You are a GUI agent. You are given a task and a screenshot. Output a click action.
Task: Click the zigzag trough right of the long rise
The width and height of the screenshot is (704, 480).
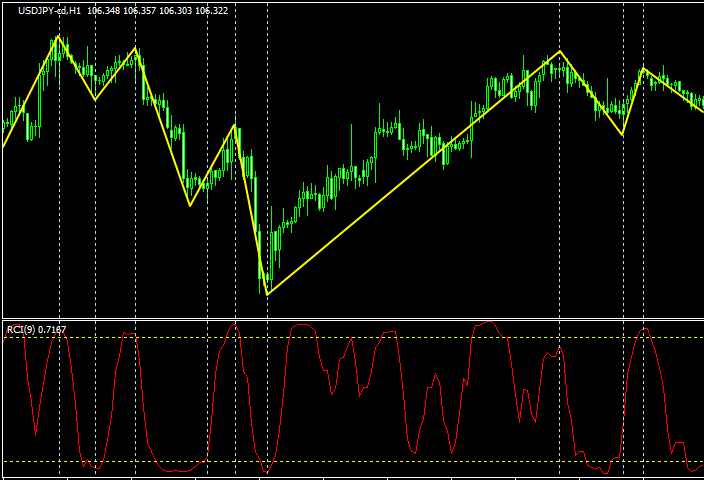click(x=622, y=134)
